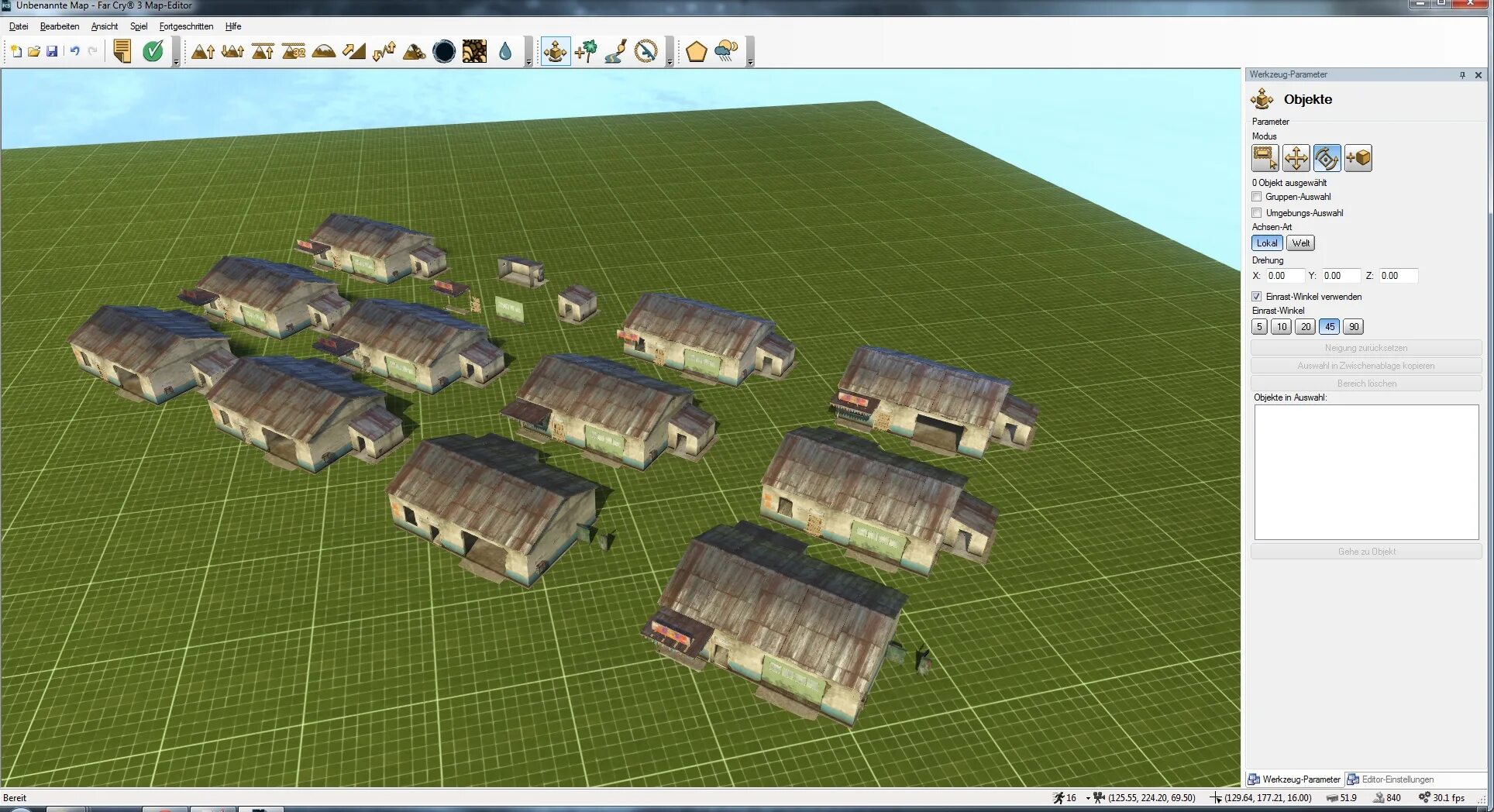
Task: Expand the terrain toolbar overflow arrow
Action: tap(528, 61)
